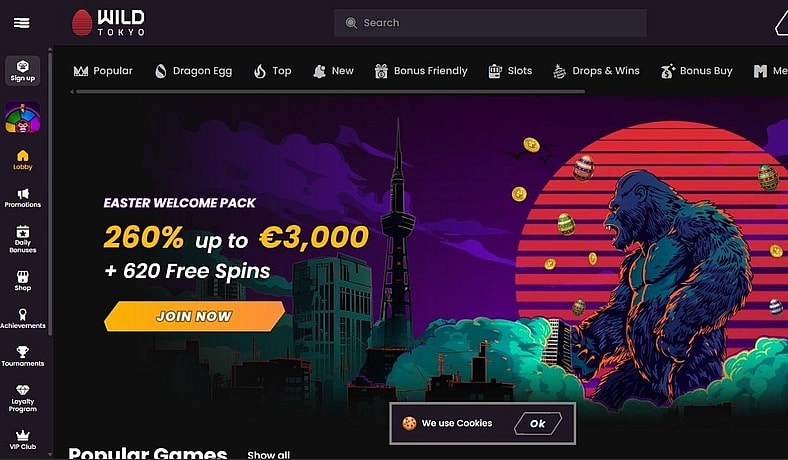
Task: Open the fortune wheel icon in sidebar
Action: 23,118
